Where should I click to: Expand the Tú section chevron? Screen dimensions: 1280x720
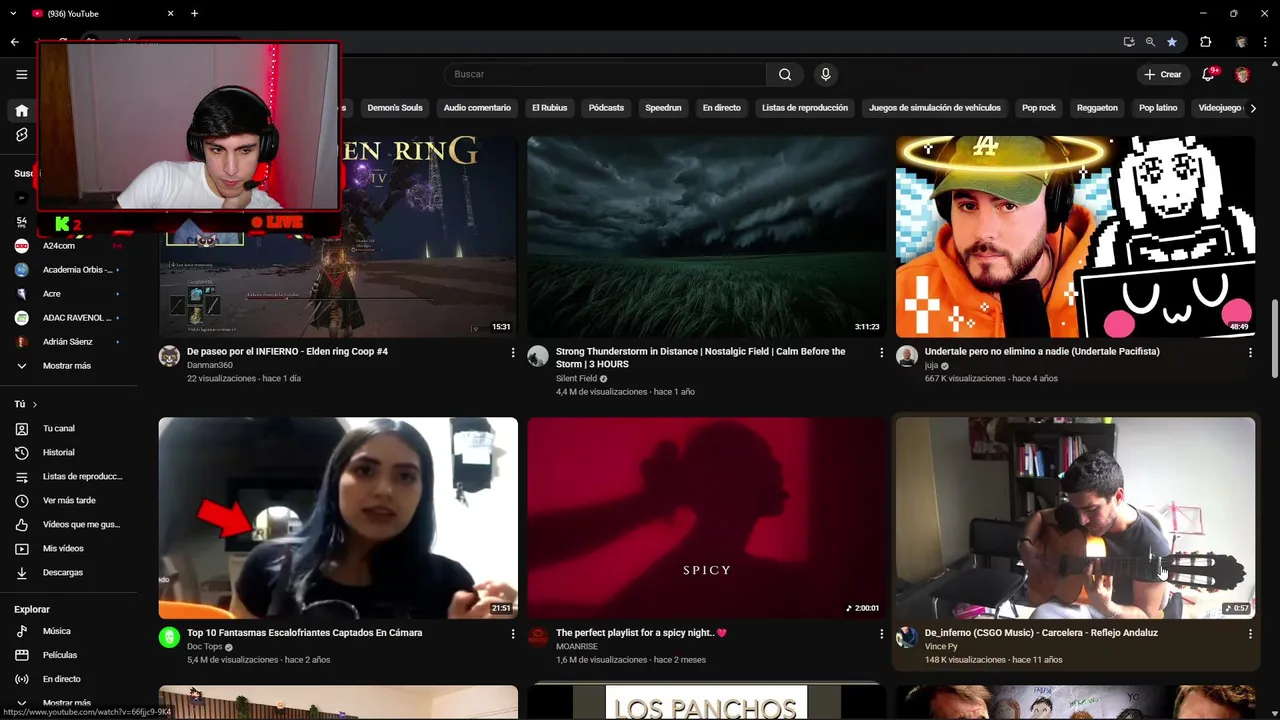coord(35,404)
